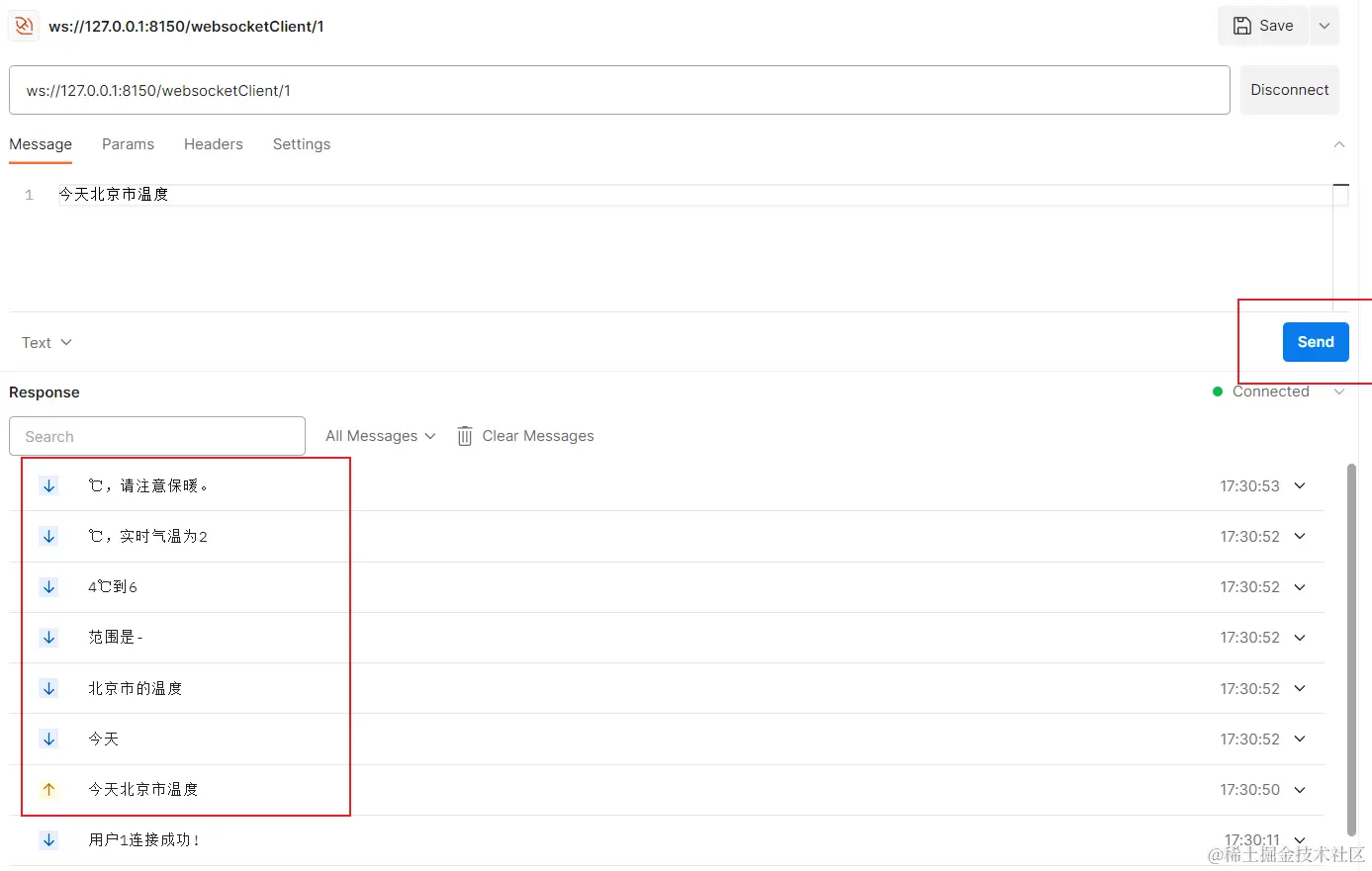Select the received message text 今天
Screen dimensions: 1372x871
tap(104, 739)
